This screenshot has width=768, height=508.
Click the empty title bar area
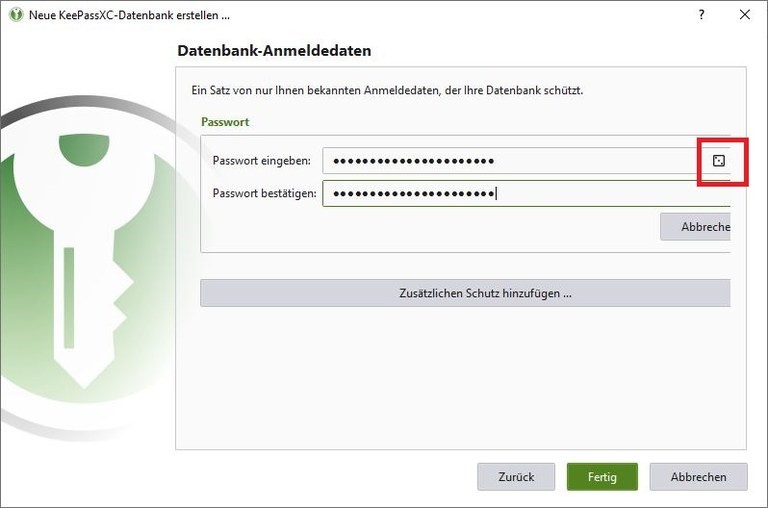coord(450,15)
